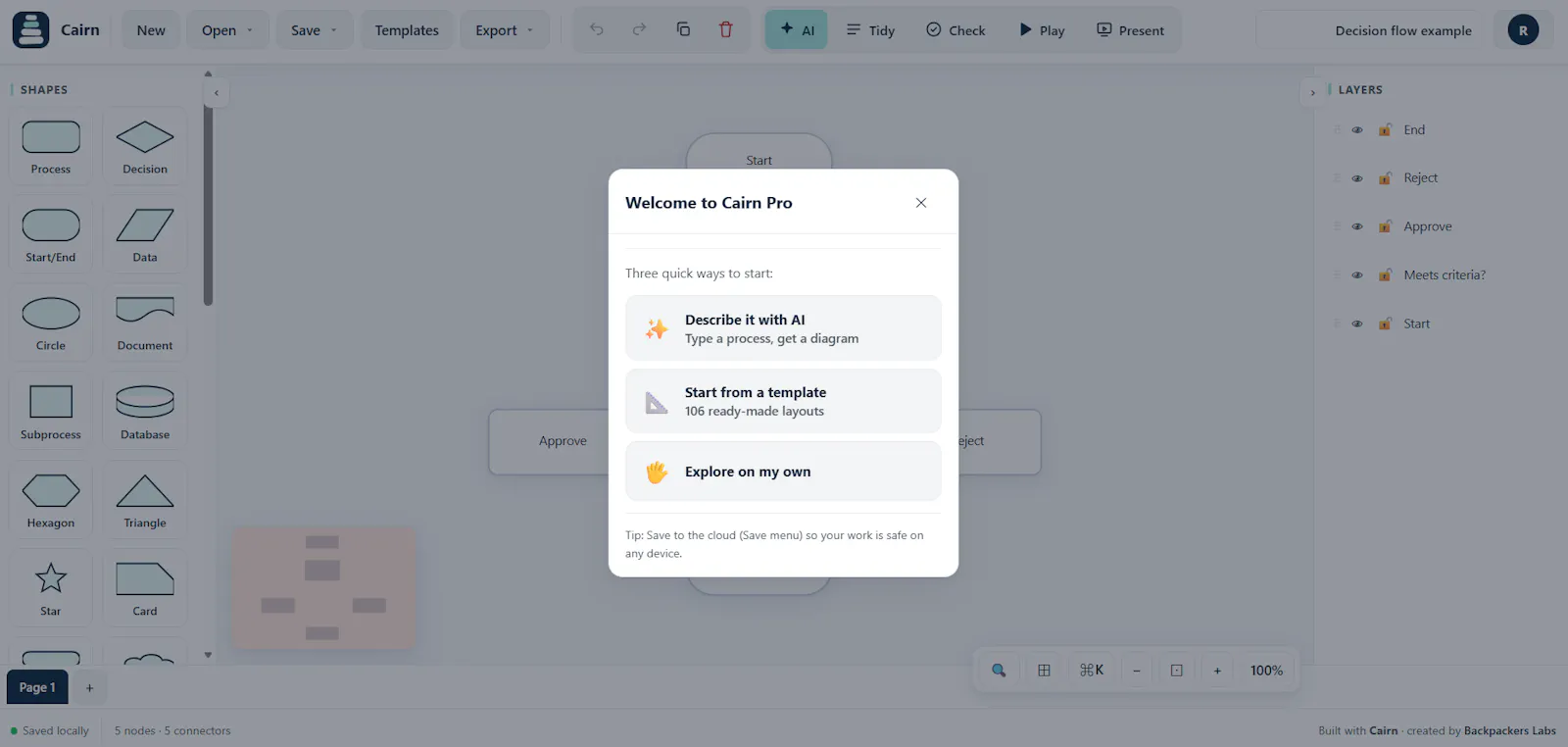Select the Reject layer name
This screenshot has height=747, width=1568.
pos(1421,177)
